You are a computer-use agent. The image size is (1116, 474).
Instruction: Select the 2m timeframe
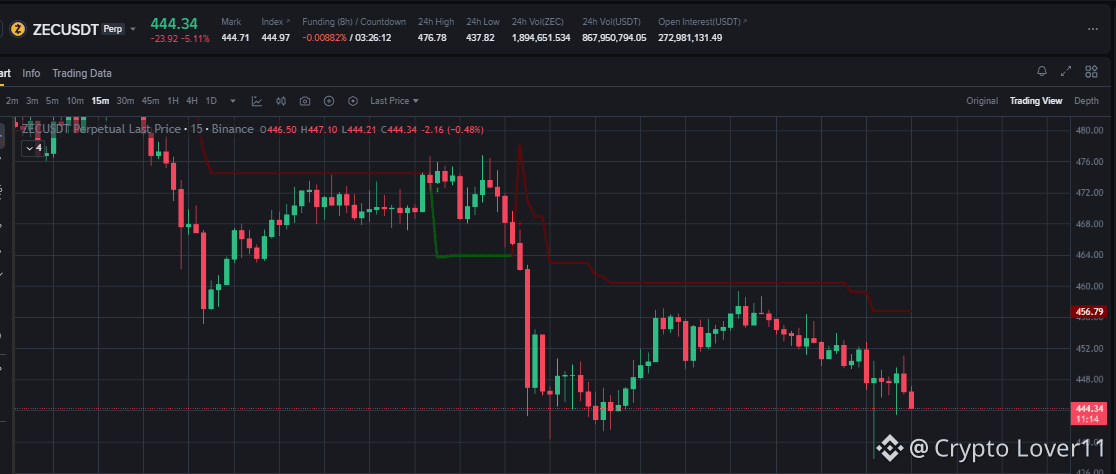pos(12,101)
